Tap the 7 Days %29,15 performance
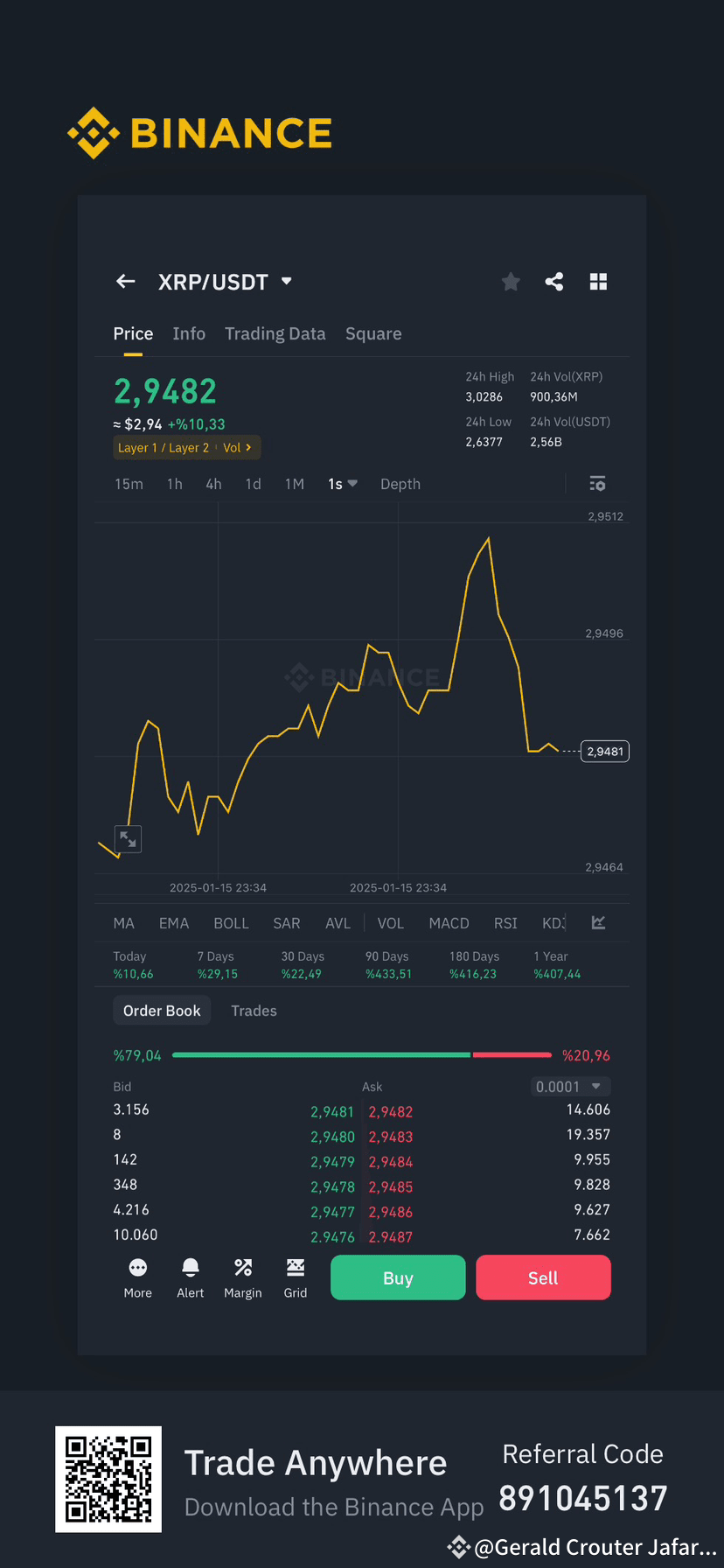 click(218, 965)
